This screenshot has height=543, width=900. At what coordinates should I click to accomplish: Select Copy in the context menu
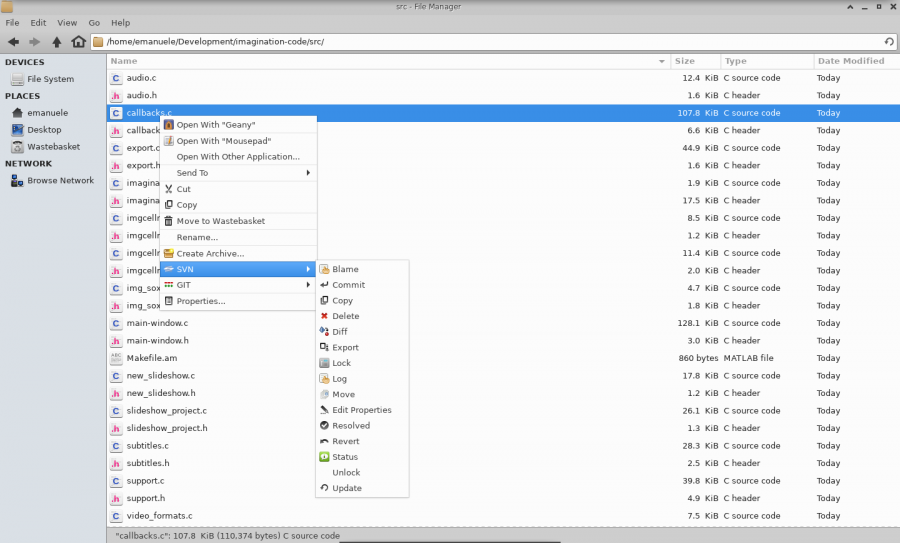[x=239, y=205]
